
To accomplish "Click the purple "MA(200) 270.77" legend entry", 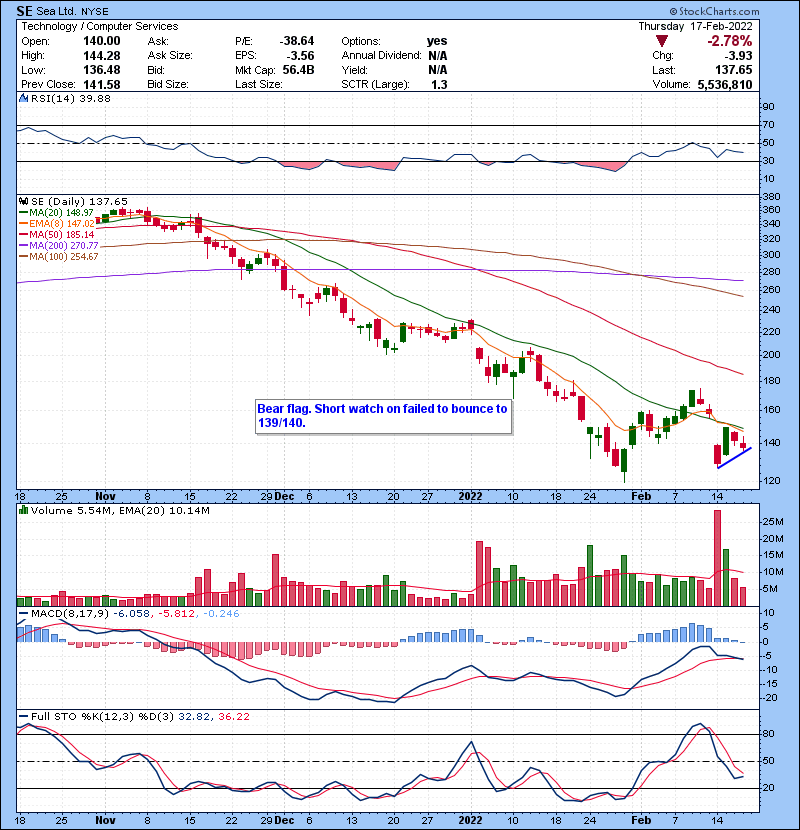I will (x=59, y=246).
